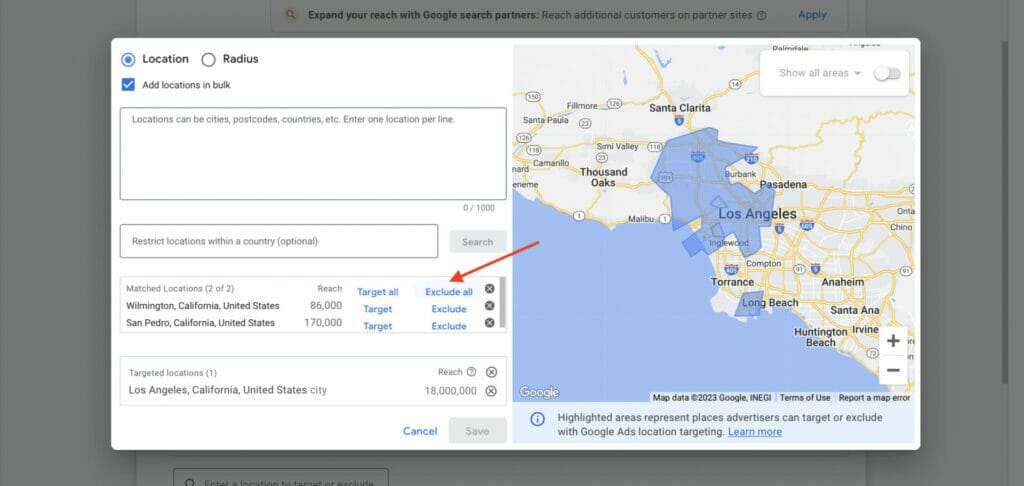Open the Learn more link
This screenshot has height=486, width=1024.
click(755, 432)
